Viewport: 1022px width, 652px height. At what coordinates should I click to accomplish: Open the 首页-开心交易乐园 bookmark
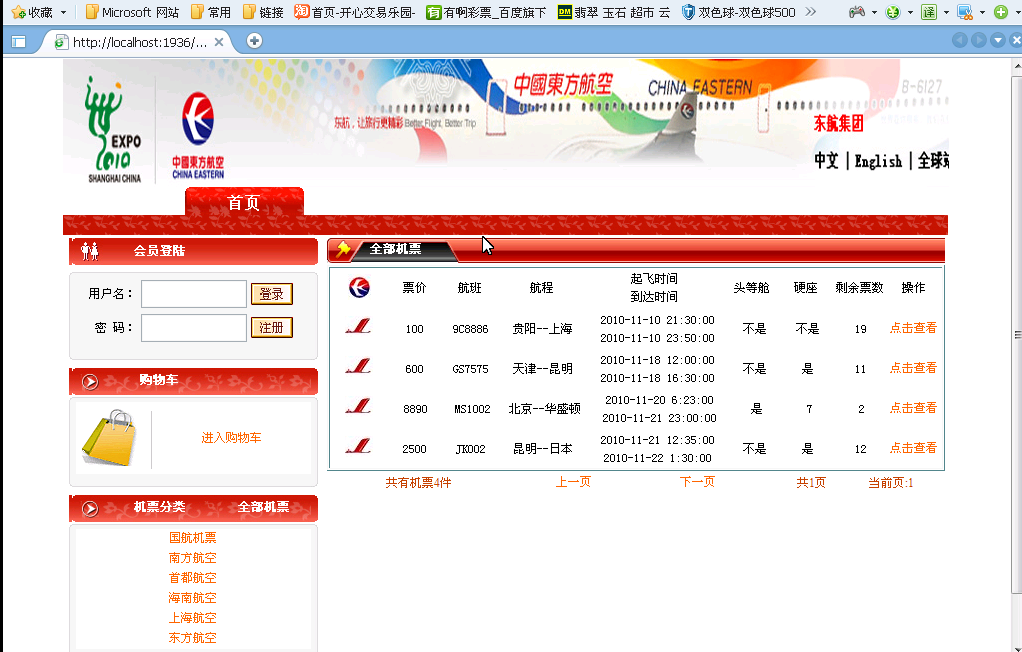[x=355, y=12]
